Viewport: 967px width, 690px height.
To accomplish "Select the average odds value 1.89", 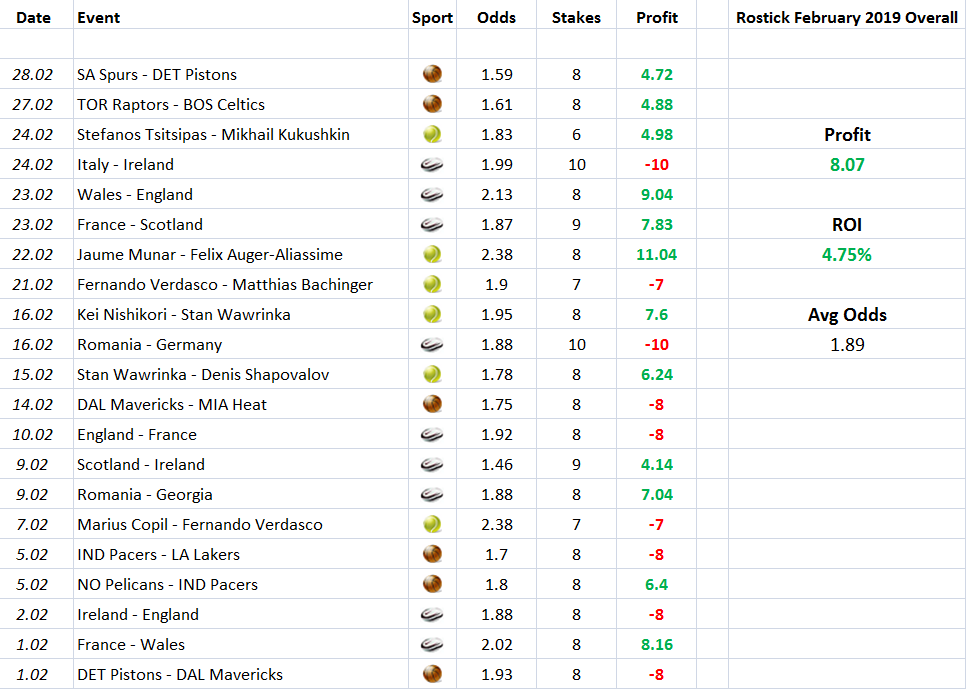I will [846, 344].
